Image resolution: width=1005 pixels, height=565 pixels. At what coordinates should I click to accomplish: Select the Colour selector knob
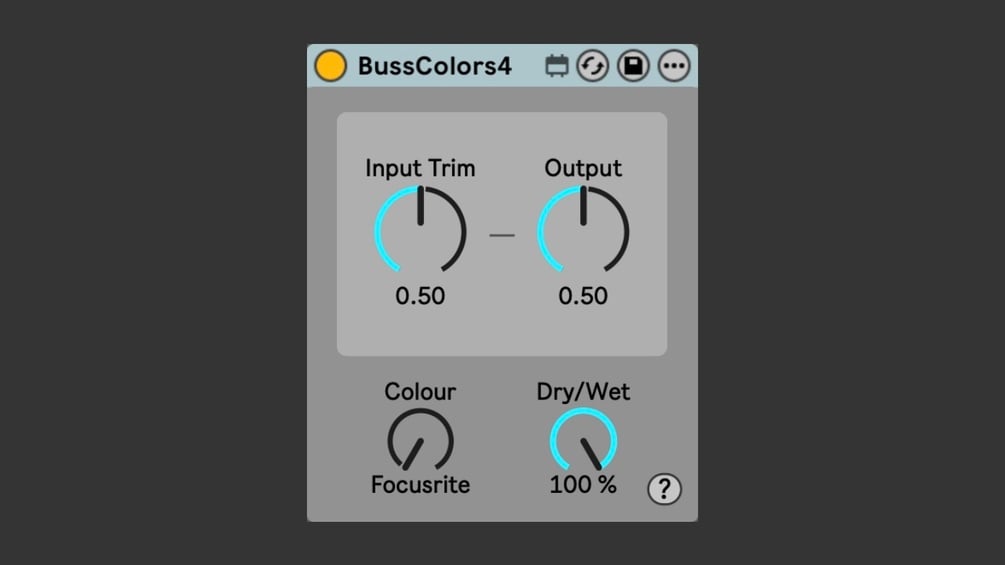(x=420, y=440)
